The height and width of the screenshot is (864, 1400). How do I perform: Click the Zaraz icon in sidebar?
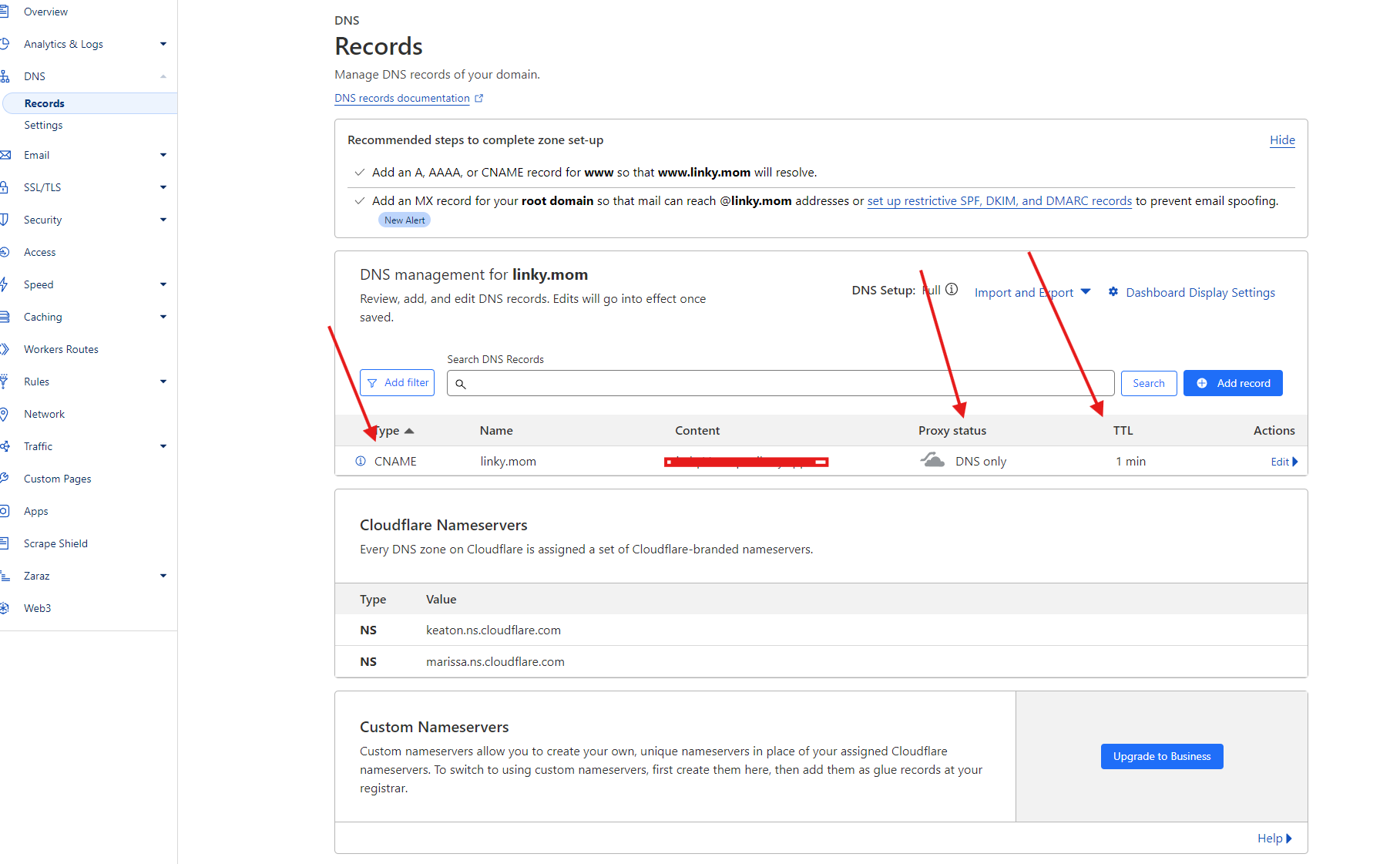point(5,576)
